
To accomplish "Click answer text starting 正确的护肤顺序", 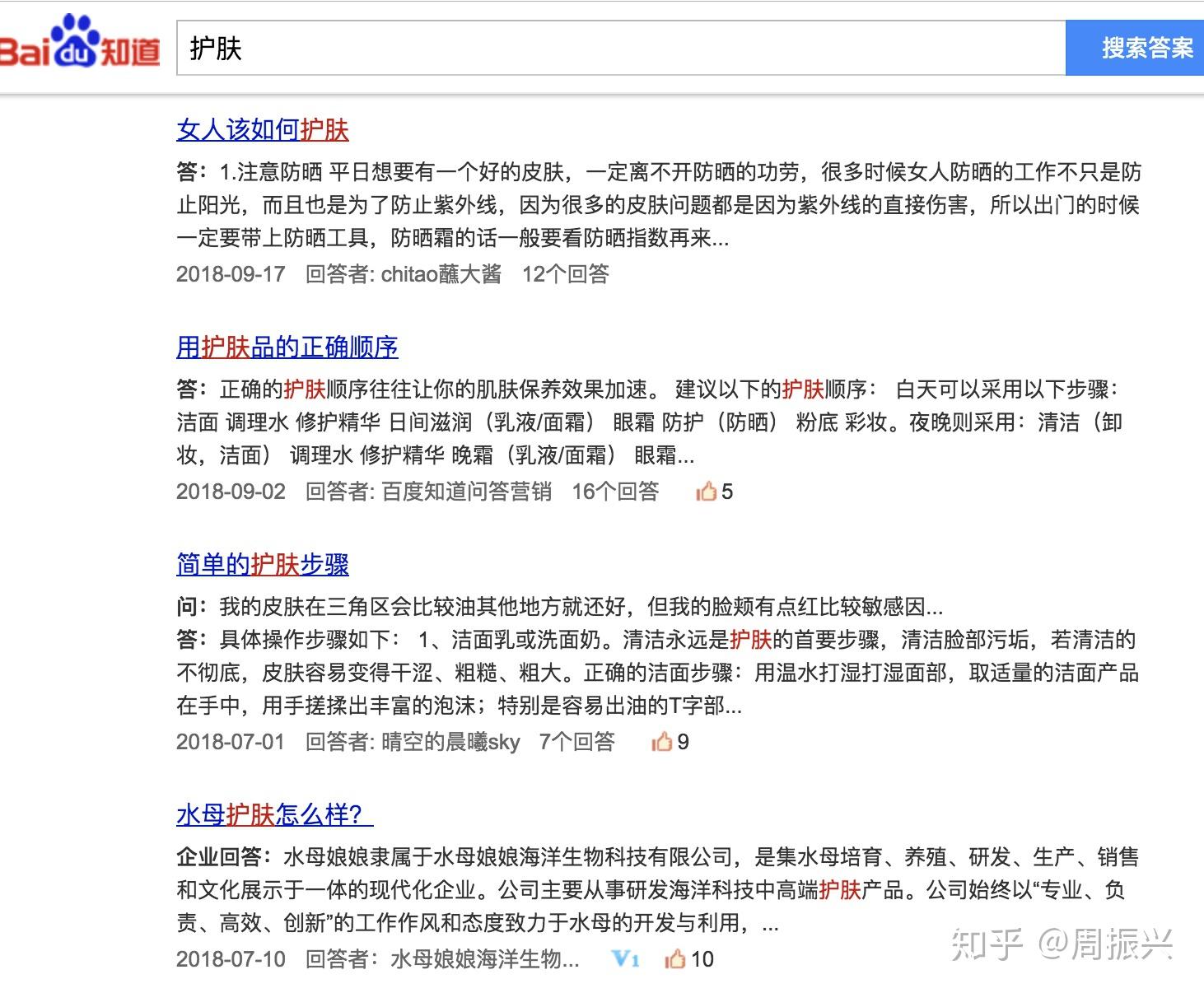I will click(650, 422).
